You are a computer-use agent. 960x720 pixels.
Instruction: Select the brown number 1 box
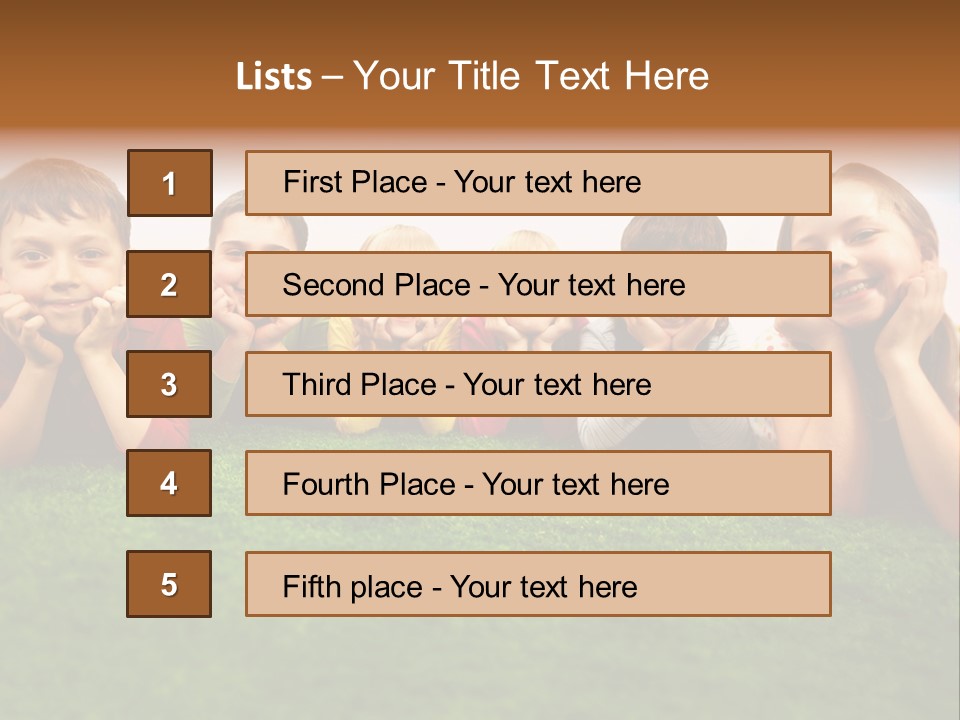169,183
